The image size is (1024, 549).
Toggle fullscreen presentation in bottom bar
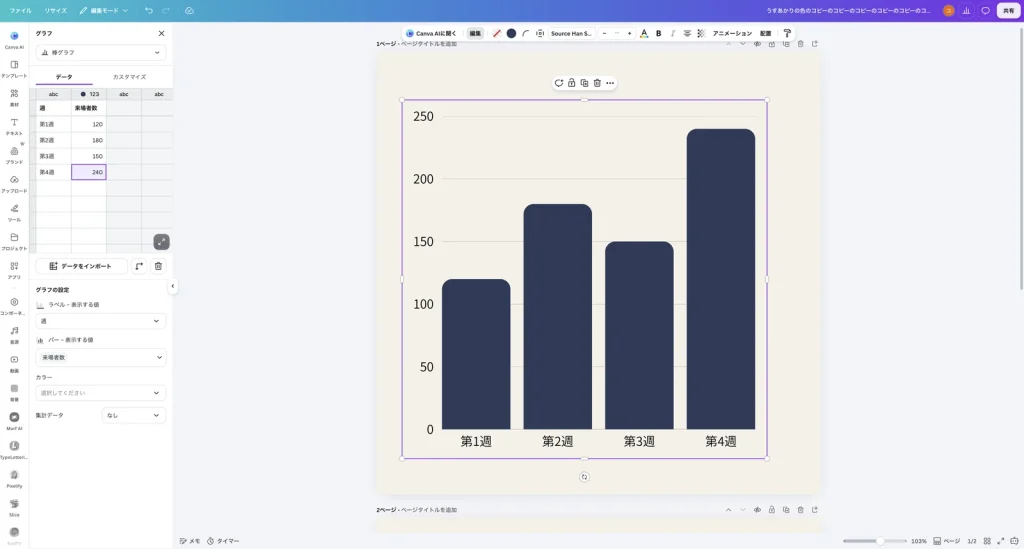[x=1000, y=541]
